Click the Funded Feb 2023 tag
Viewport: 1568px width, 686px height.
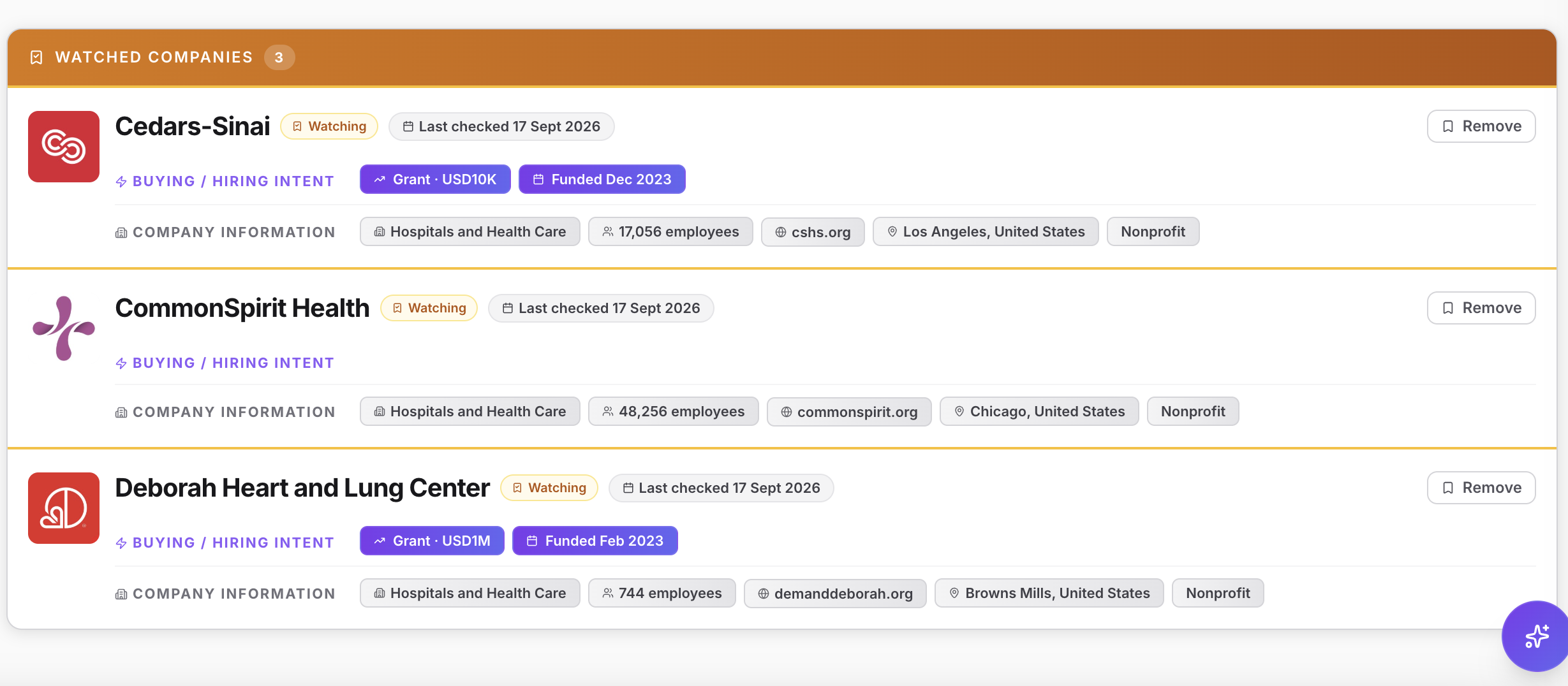(595, 541)
